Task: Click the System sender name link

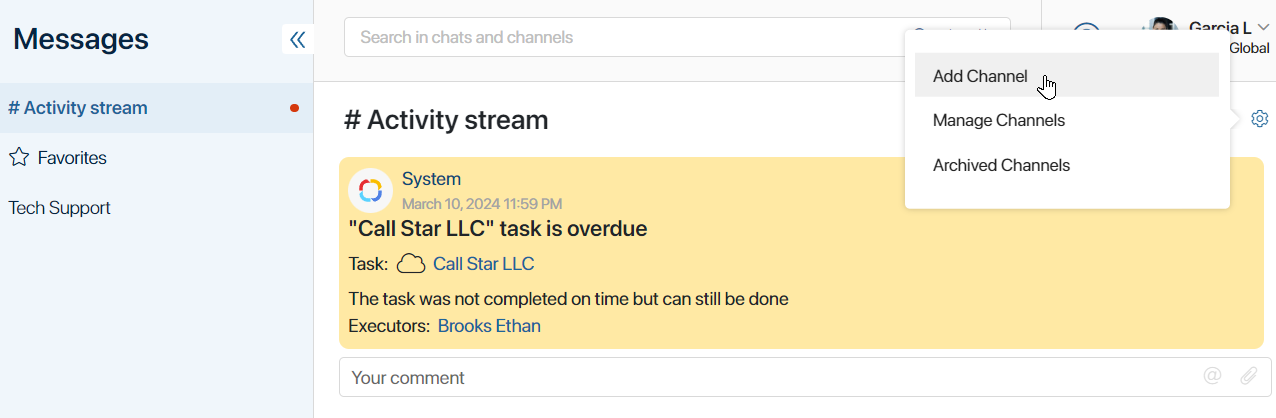Action: [x=431, y=179]
